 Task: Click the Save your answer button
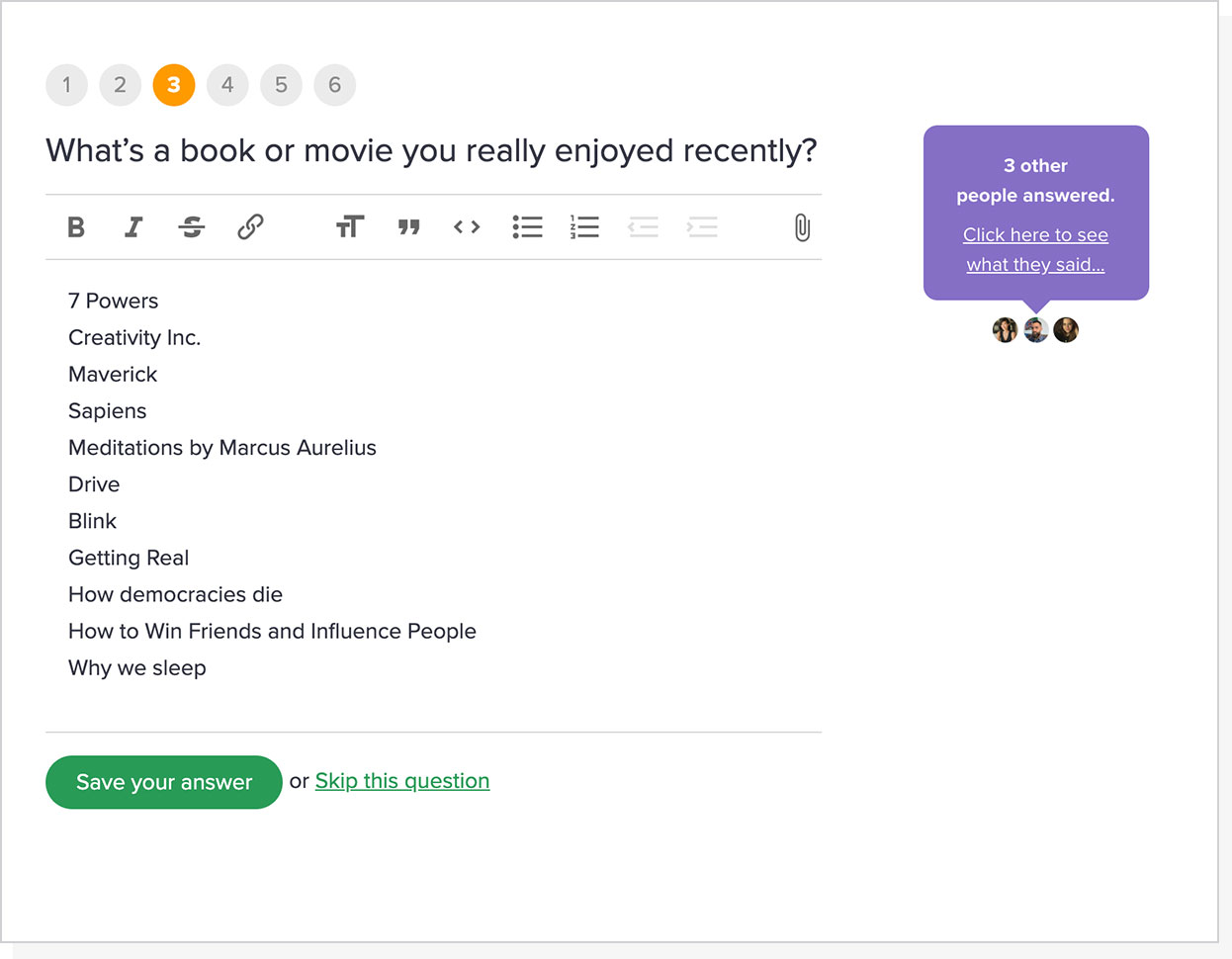[164, 782]
